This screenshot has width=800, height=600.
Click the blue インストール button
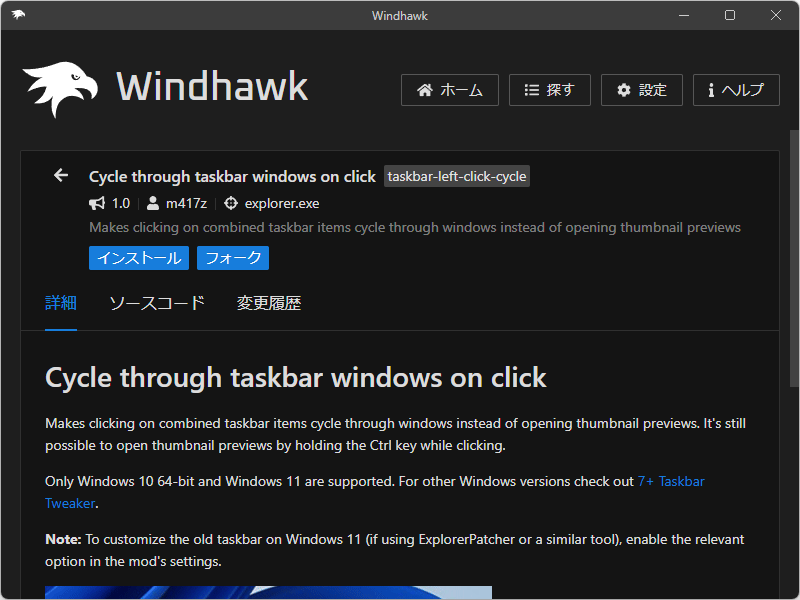point(138,258)
